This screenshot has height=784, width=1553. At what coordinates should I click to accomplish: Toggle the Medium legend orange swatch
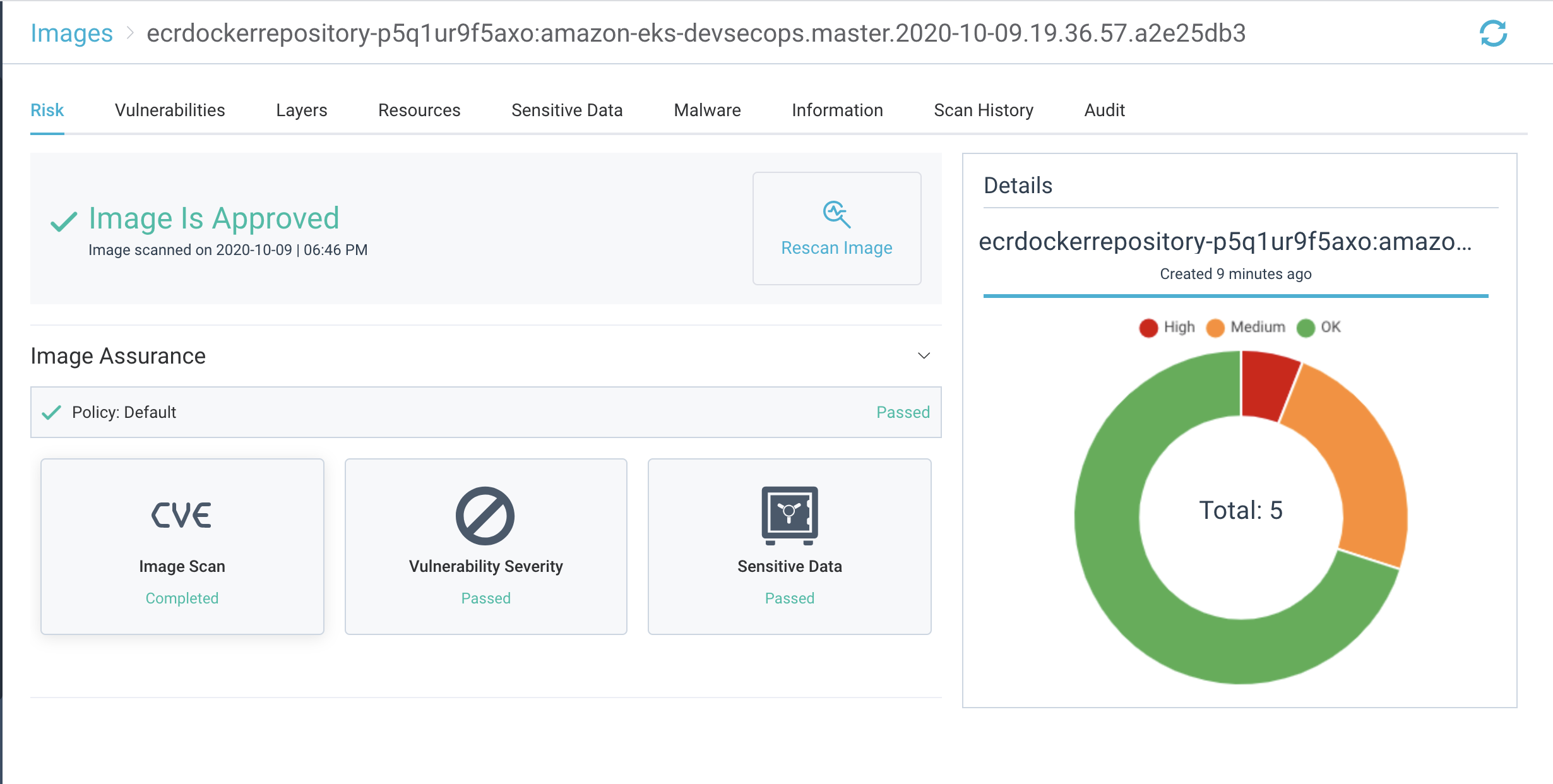[1215, 328]
